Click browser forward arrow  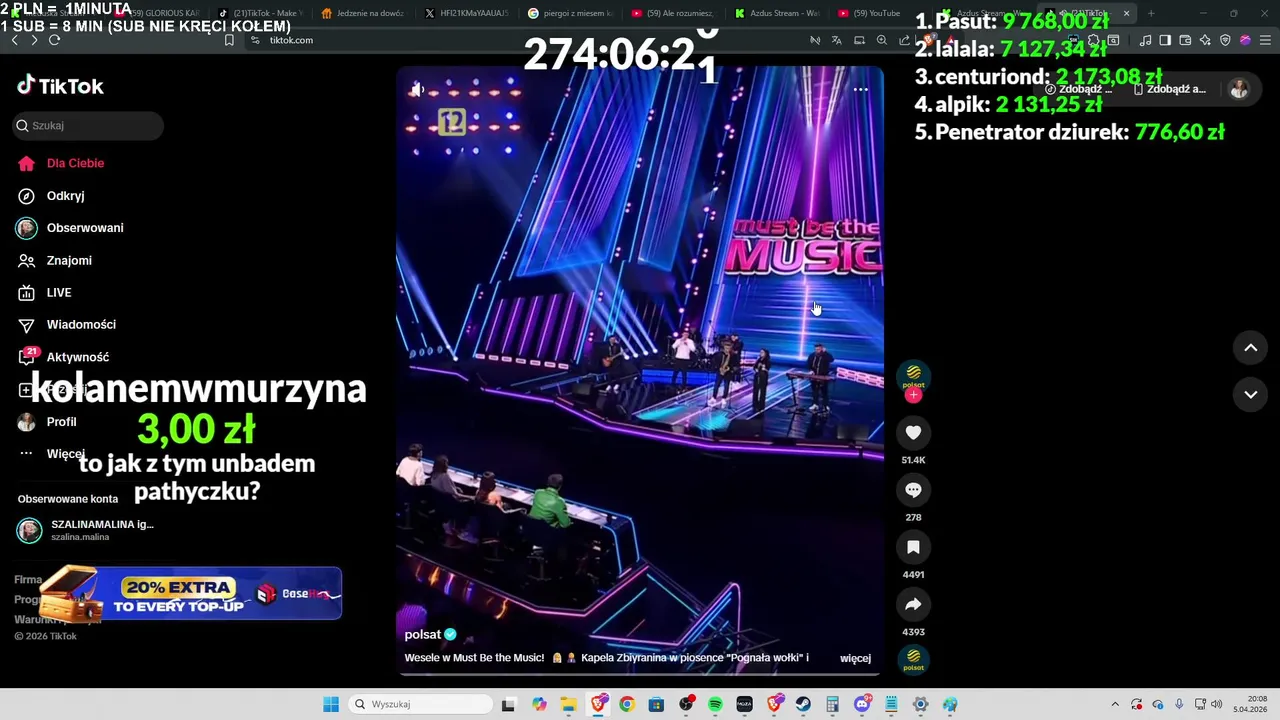tap(34, 40)
